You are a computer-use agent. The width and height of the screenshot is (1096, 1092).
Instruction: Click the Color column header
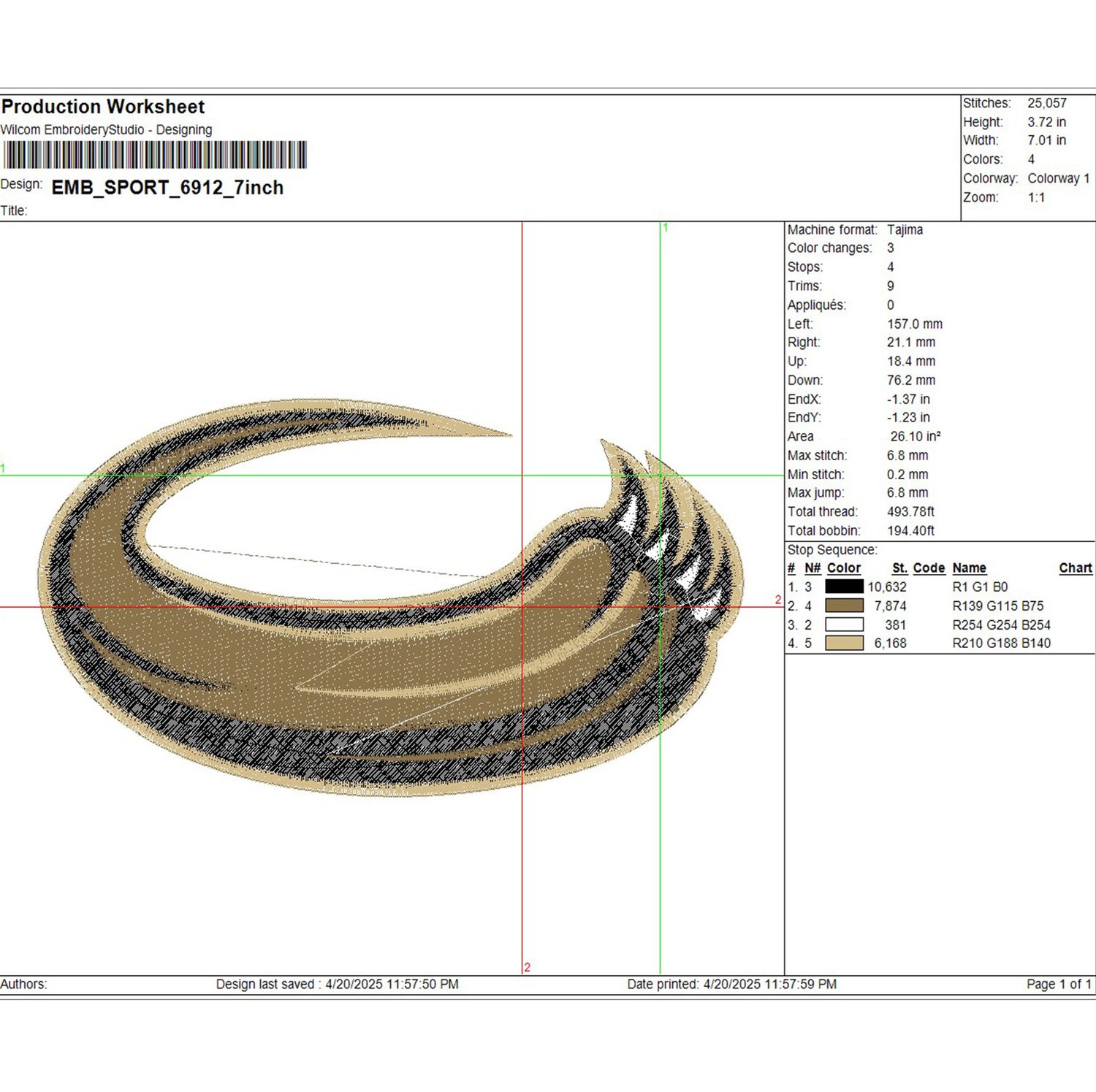pos(844,568)
